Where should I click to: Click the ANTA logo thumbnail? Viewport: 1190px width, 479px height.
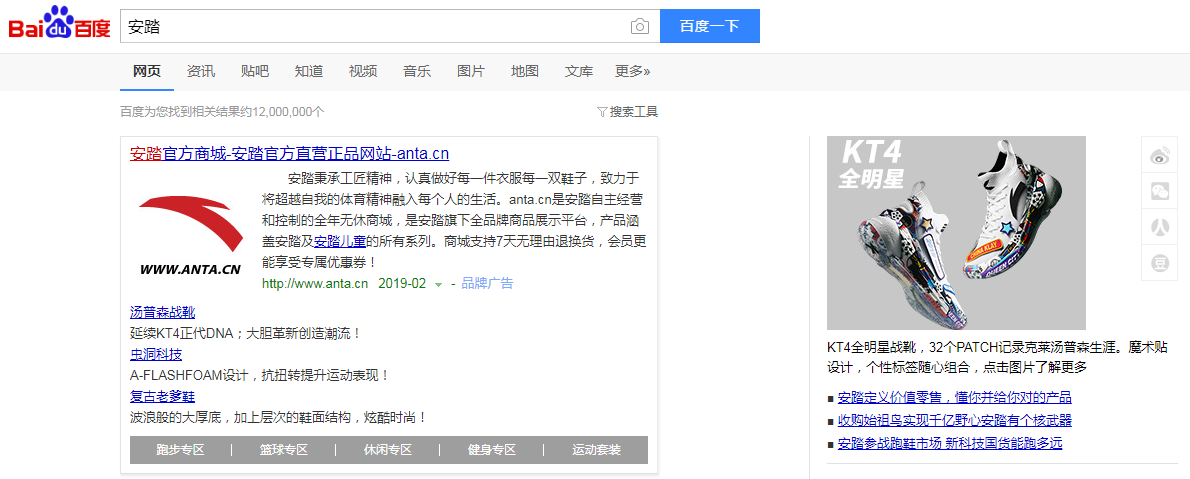[190, 232]
